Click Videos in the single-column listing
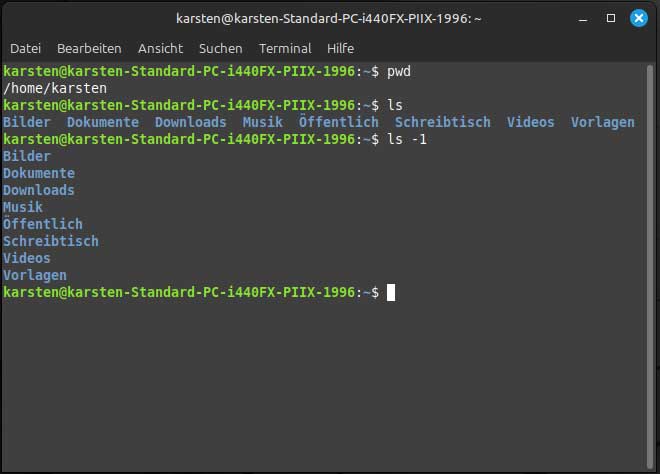 27,258
